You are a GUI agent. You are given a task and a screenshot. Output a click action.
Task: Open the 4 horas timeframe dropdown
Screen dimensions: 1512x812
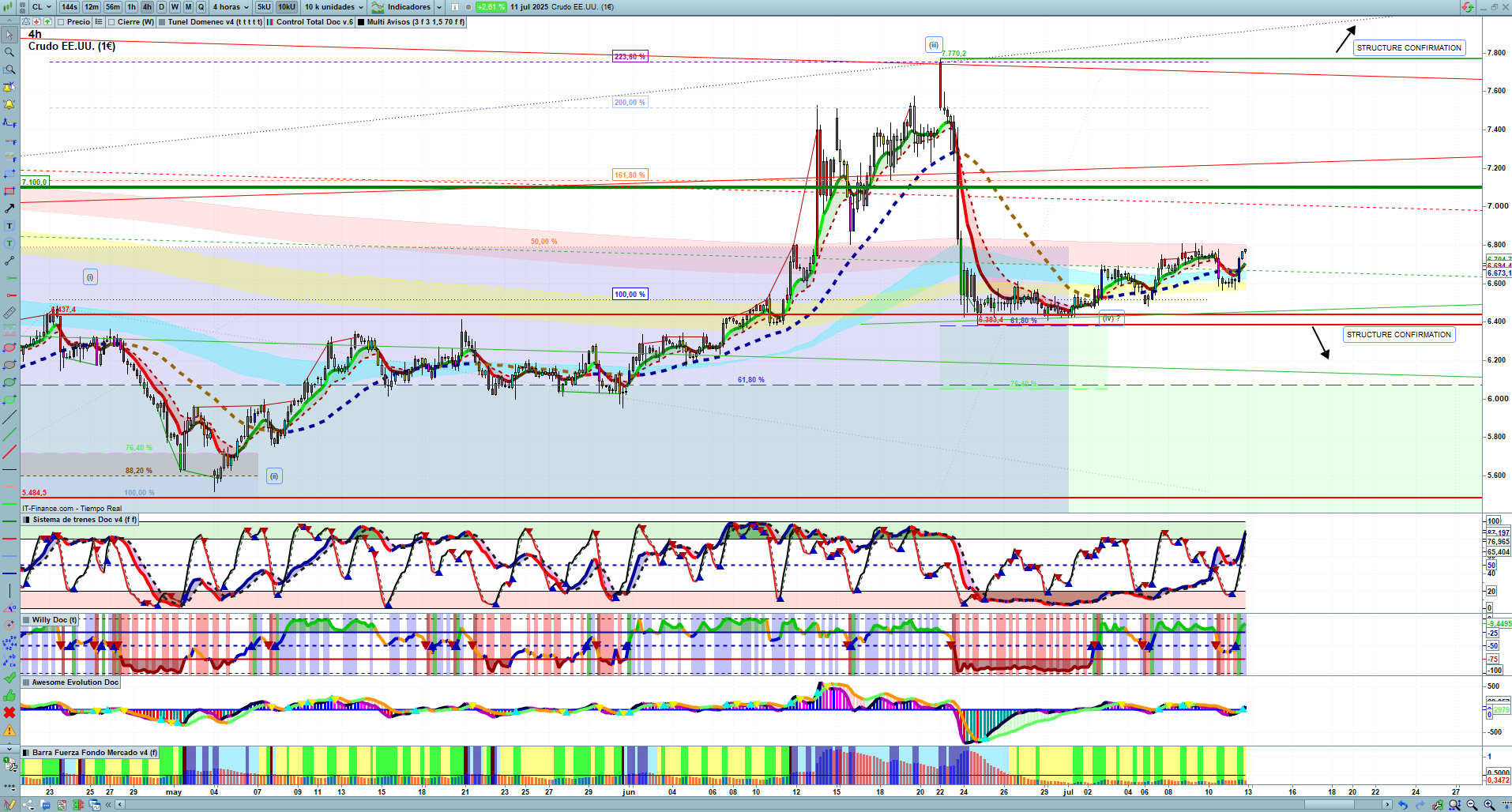click(230, 7)
